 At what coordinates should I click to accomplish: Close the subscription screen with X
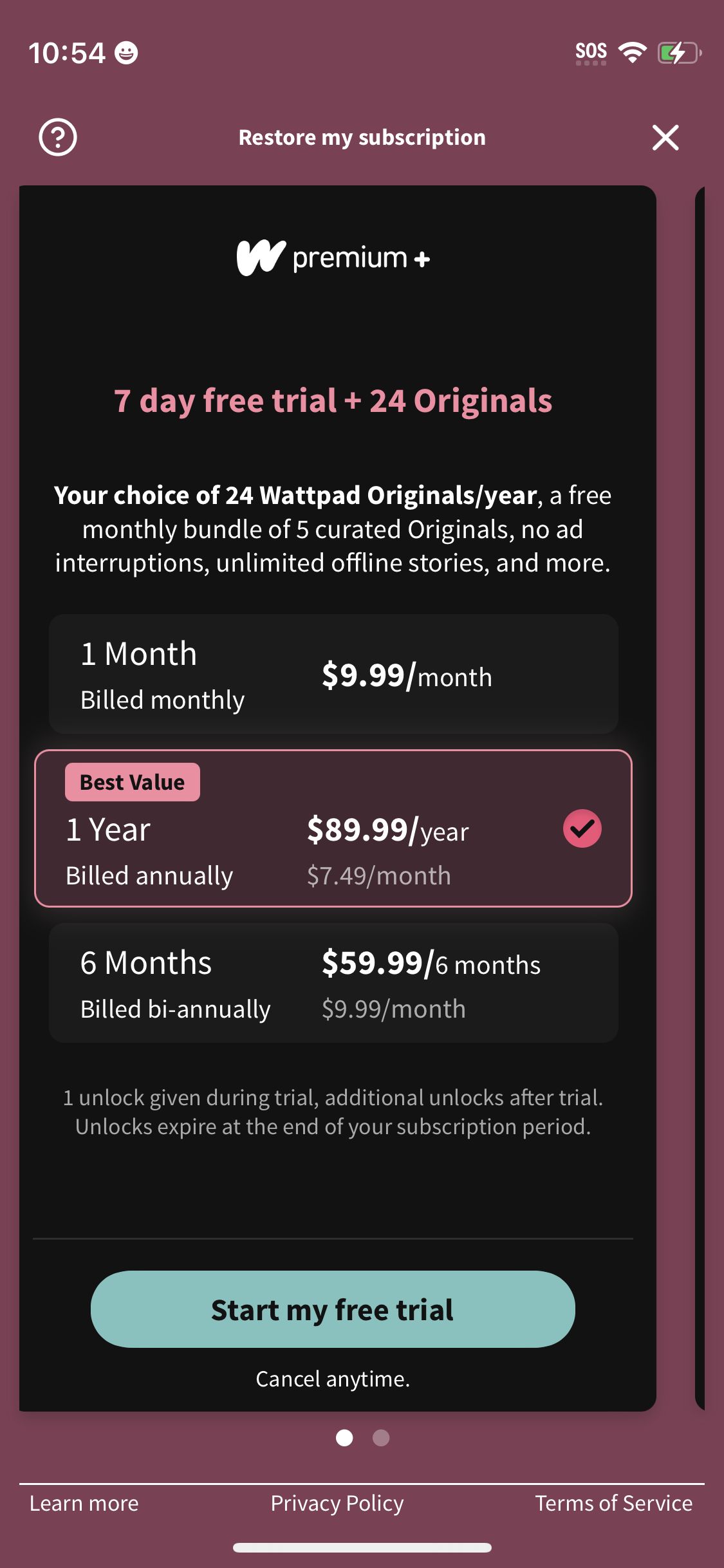(665, 137)
